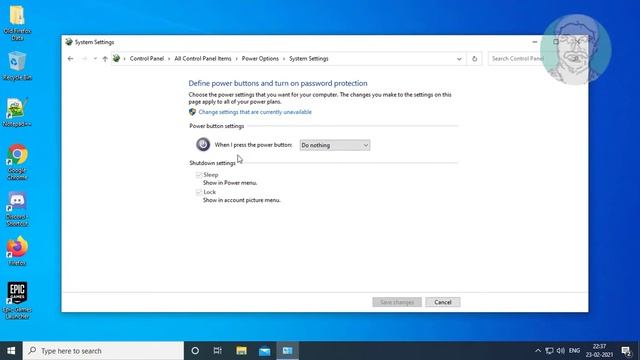Select the Control Panel taskbar icon

(x=287, y=351)
